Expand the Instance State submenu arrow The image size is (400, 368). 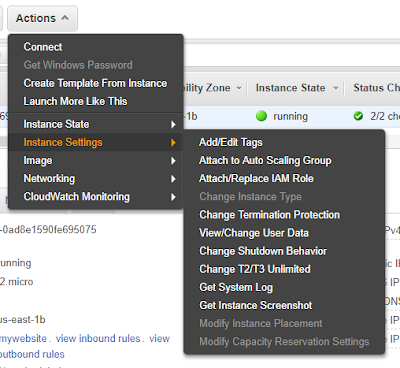click(173, 125)
